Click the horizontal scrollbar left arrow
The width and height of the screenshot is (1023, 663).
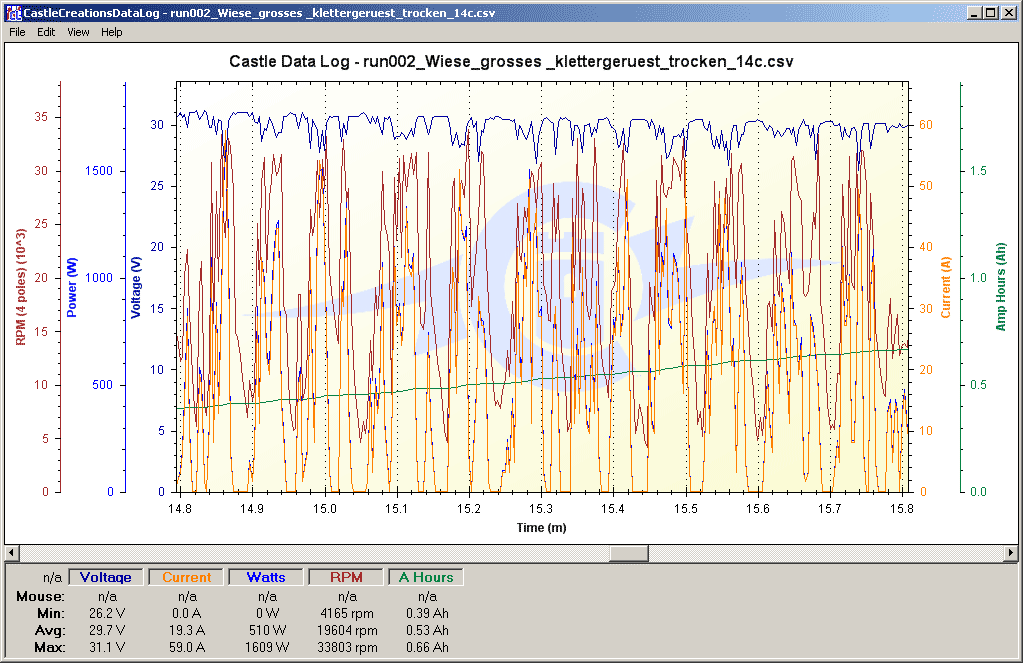[12, 553]
